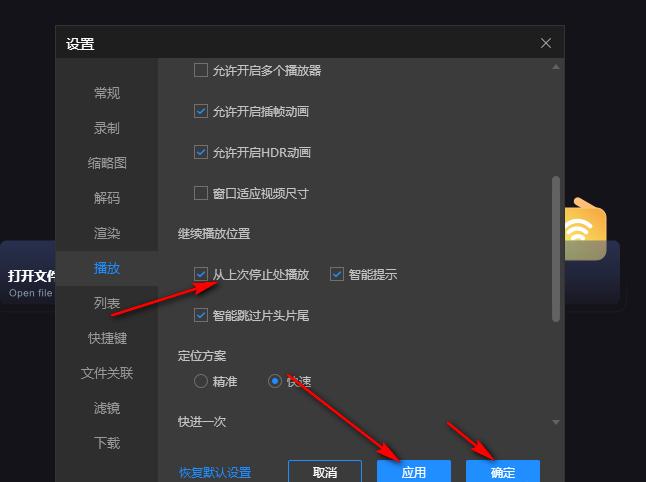Click the settings panel vertical scrollbar
The width and height of the screenshot is (646, 482).
pyautogui.click(x=556, y=250)
